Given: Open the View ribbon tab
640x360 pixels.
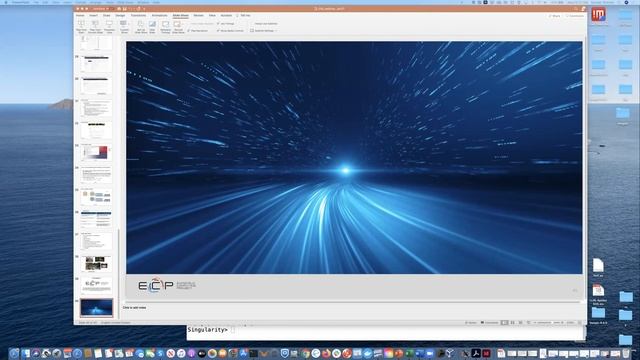Looking at the screenshot, I should (212, 16).
